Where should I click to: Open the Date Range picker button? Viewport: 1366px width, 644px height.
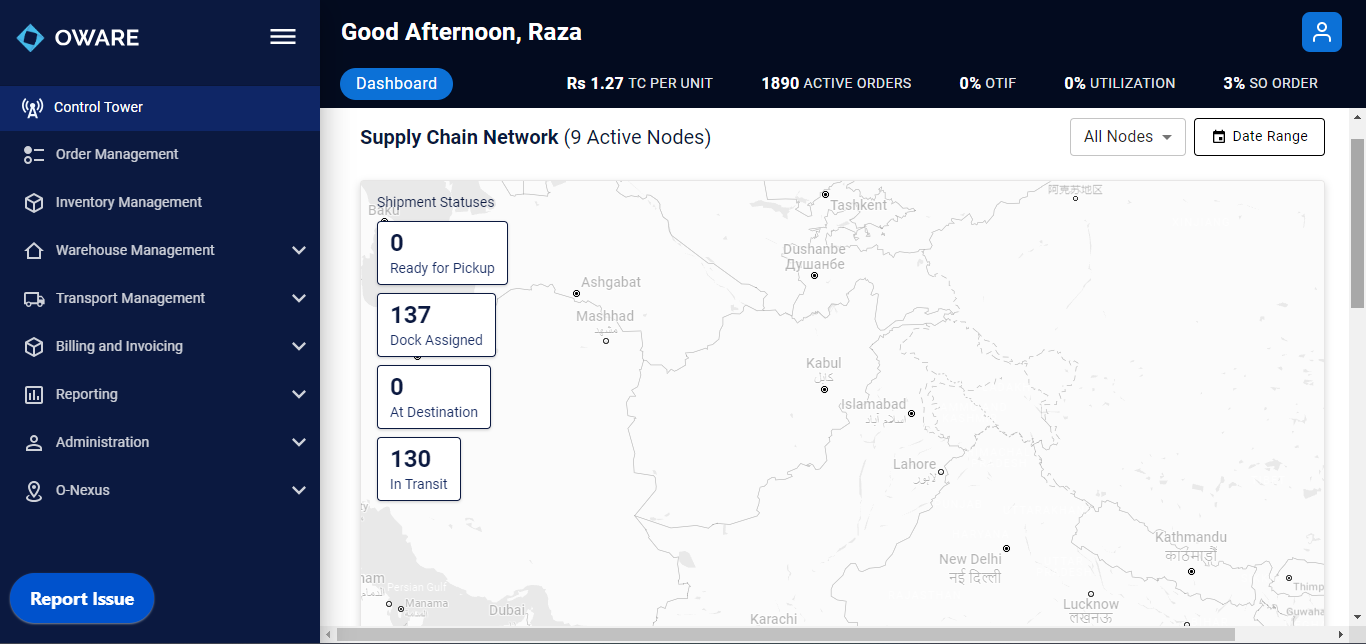1259,137
